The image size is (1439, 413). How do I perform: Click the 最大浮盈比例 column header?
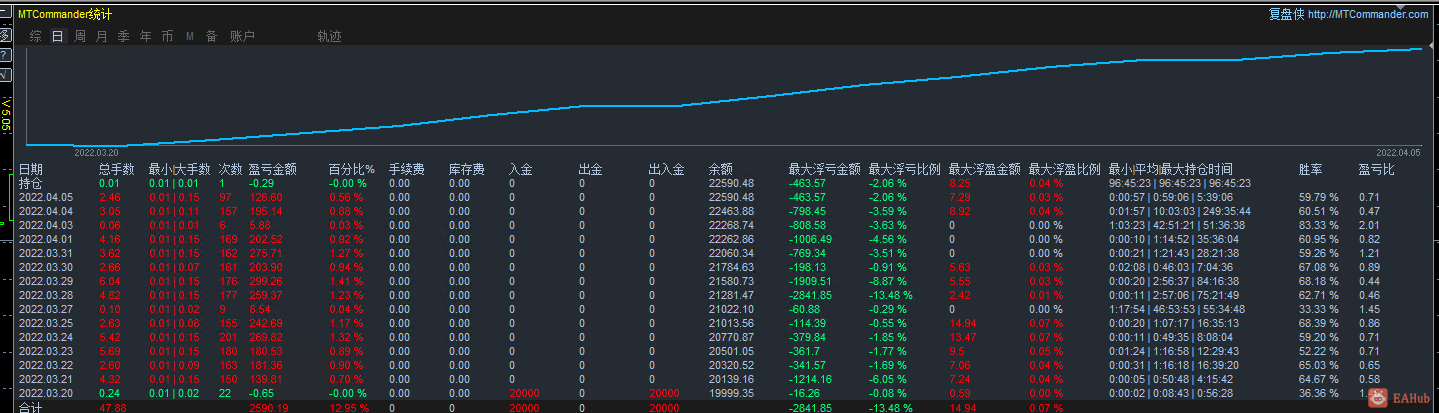[x=1065, y=170]
